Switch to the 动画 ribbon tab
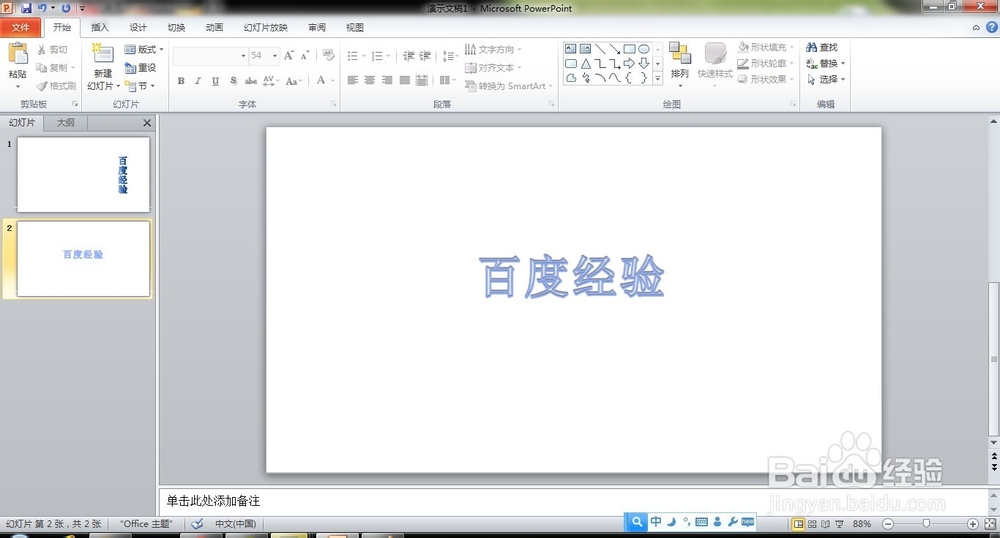The height and width of the screenshot is (538, 1000). tap(214, 27)
